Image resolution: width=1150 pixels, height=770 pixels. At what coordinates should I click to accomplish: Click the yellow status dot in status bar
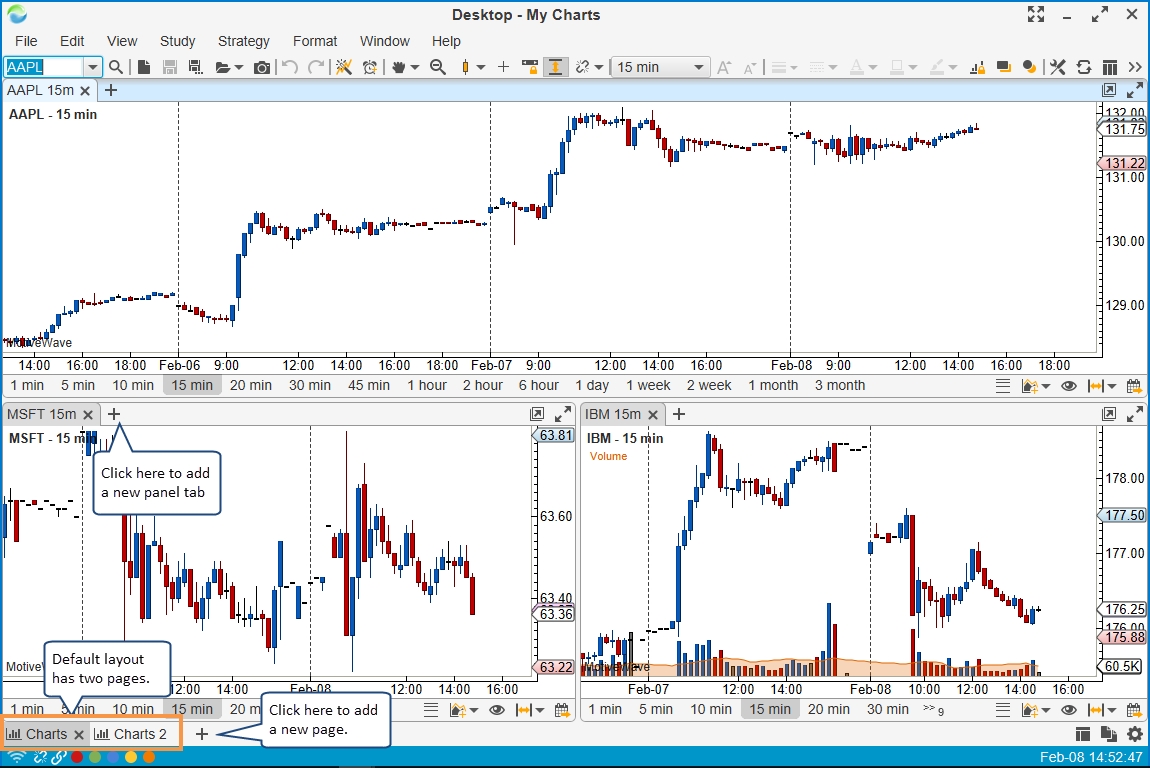pyautogui.click(x=131, y=757)
